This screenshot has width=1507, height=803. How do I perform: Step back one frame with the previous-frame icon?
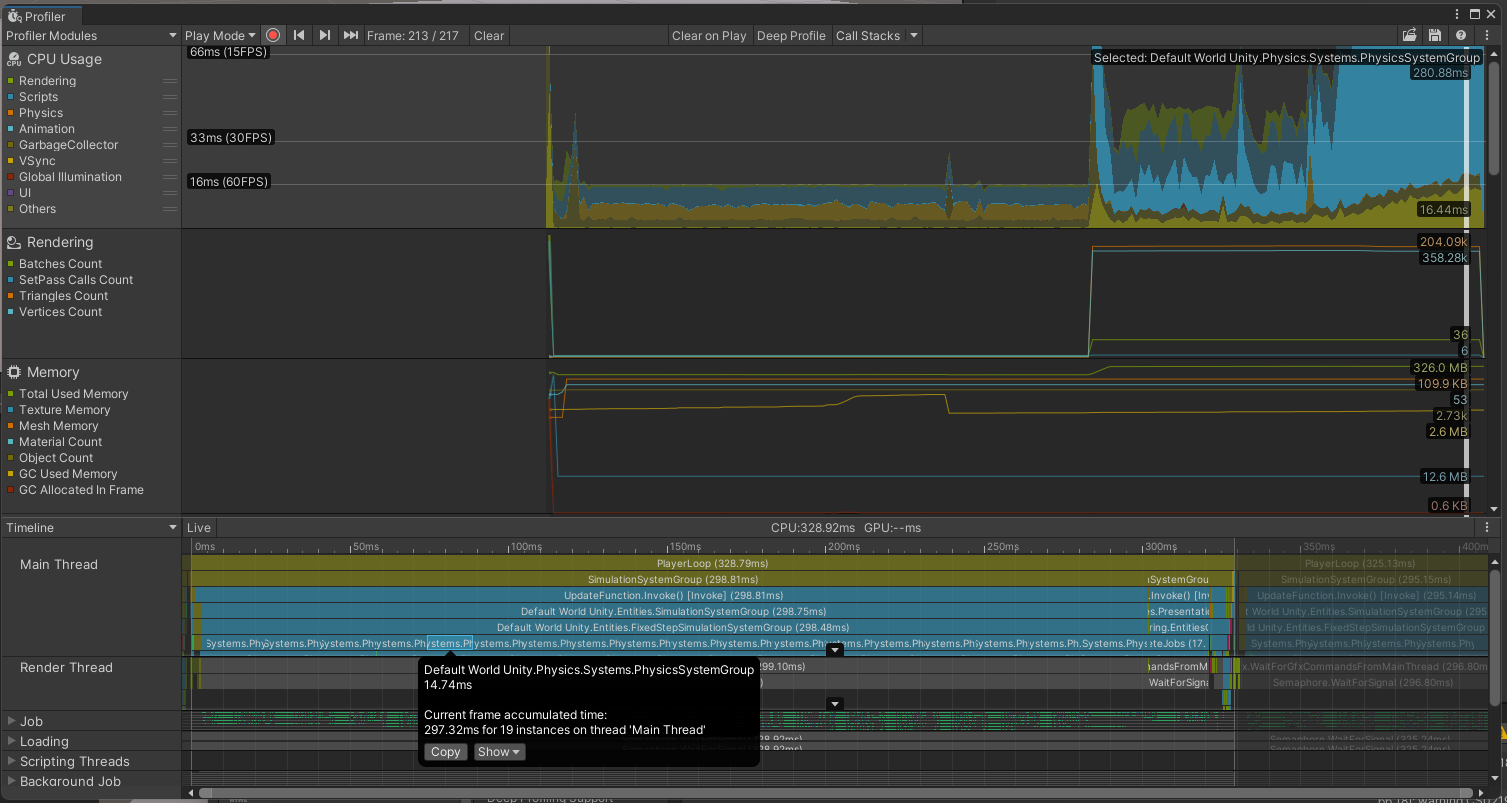299,35
